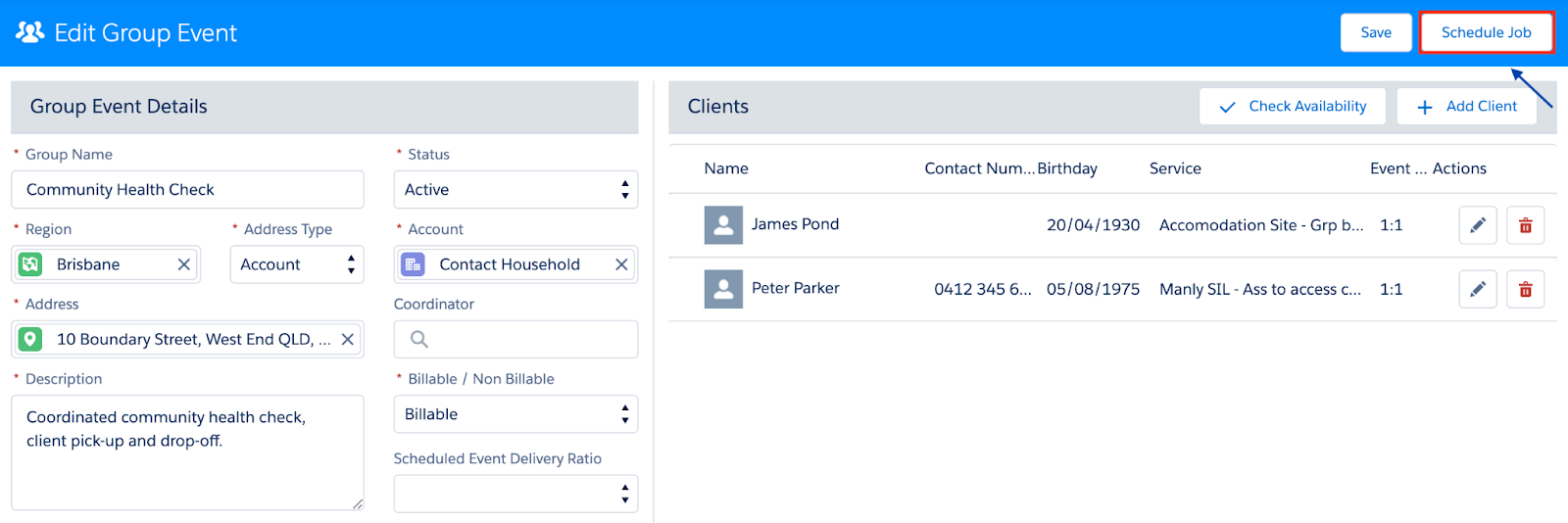Click the Description text area

point(187,452)
